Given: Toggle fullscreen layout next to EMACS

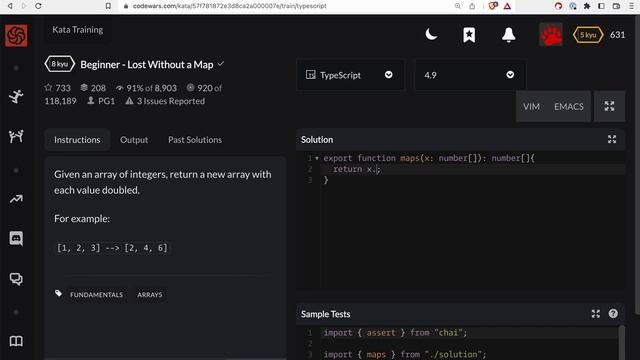Looking at the screenshot, I should point(609,106).
